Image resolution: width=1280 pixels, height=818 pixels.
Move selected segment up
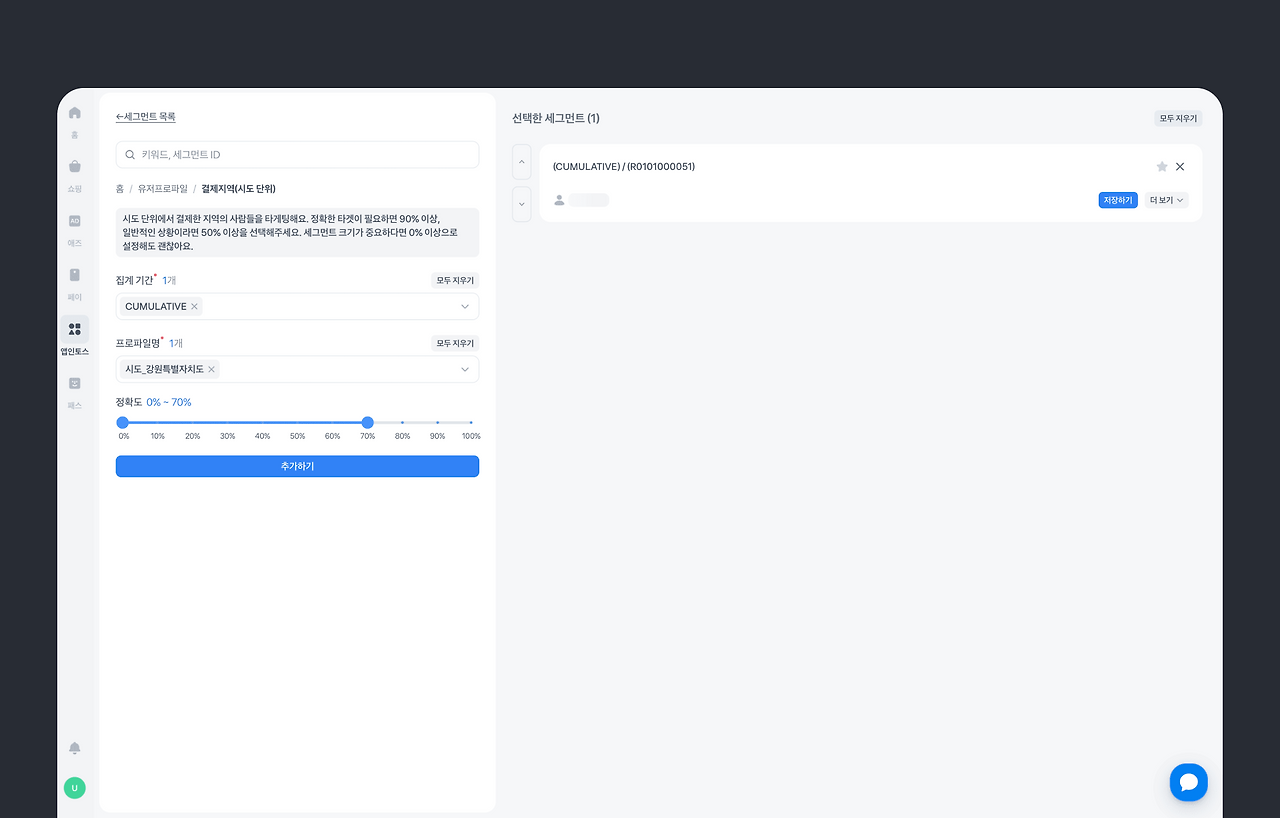tap(522, 161)
